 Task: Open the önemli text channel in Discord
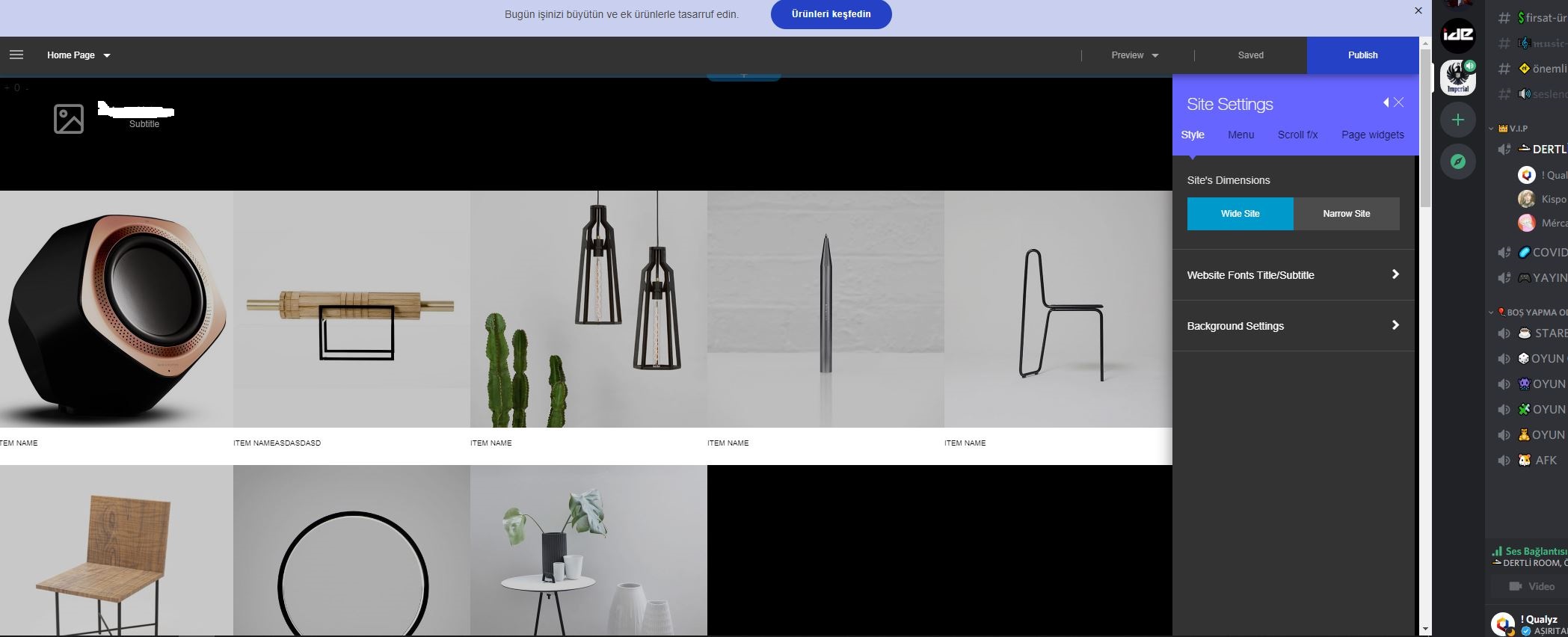coord(1532,69)
